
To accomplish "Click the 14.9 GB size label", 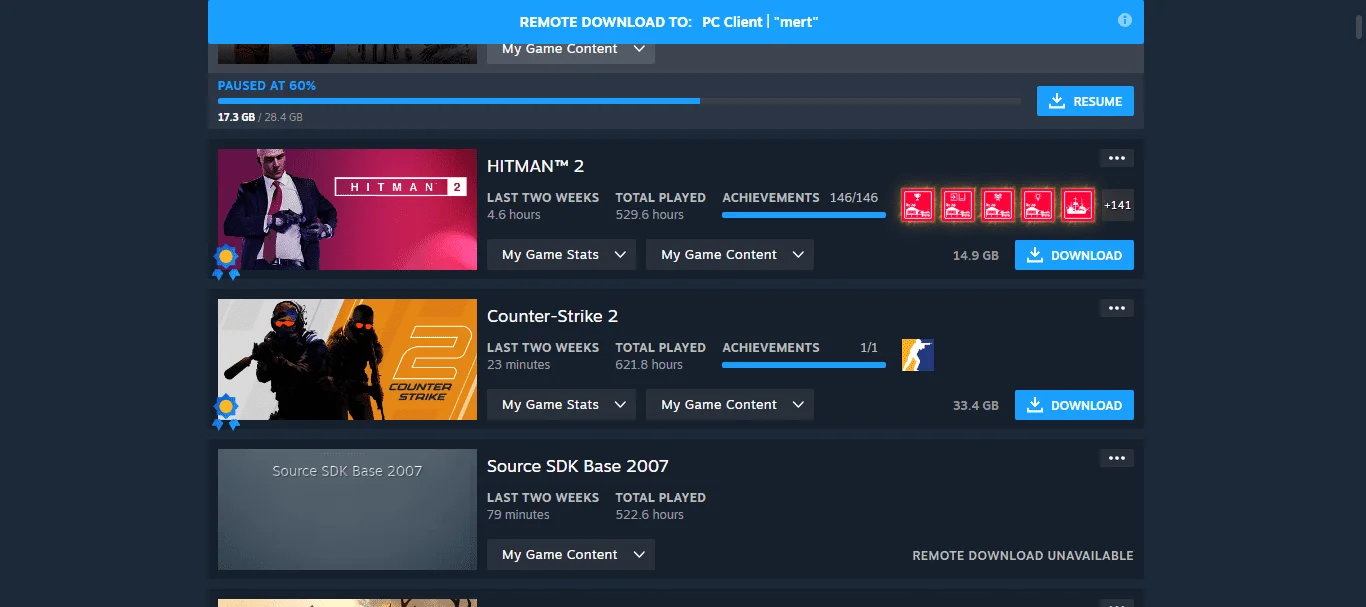I will [976, 256].
